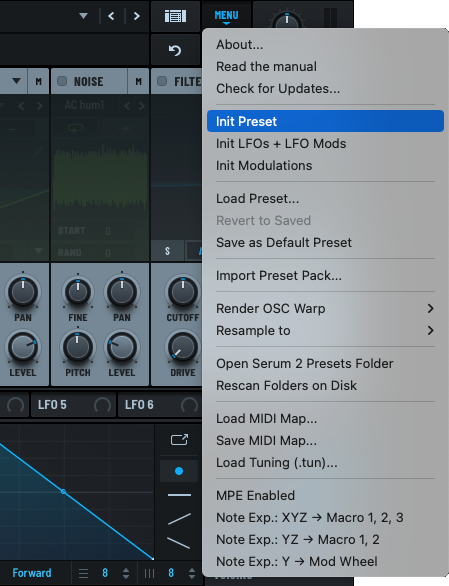
Task: Go to next preset arrow
Action: pos(137,16)
